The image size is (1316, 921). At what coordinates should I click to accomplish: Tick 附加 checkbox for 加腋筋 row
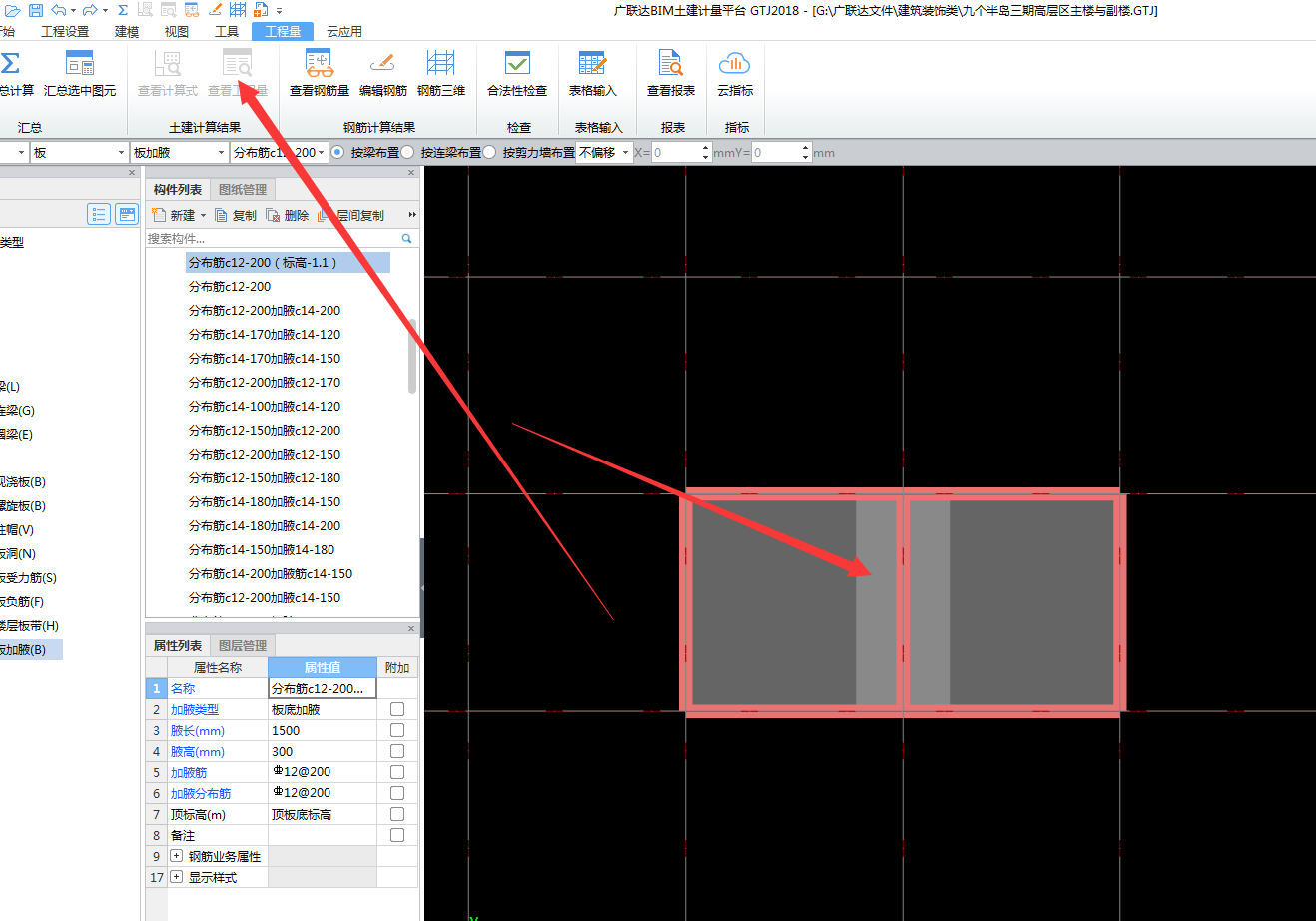397,772
